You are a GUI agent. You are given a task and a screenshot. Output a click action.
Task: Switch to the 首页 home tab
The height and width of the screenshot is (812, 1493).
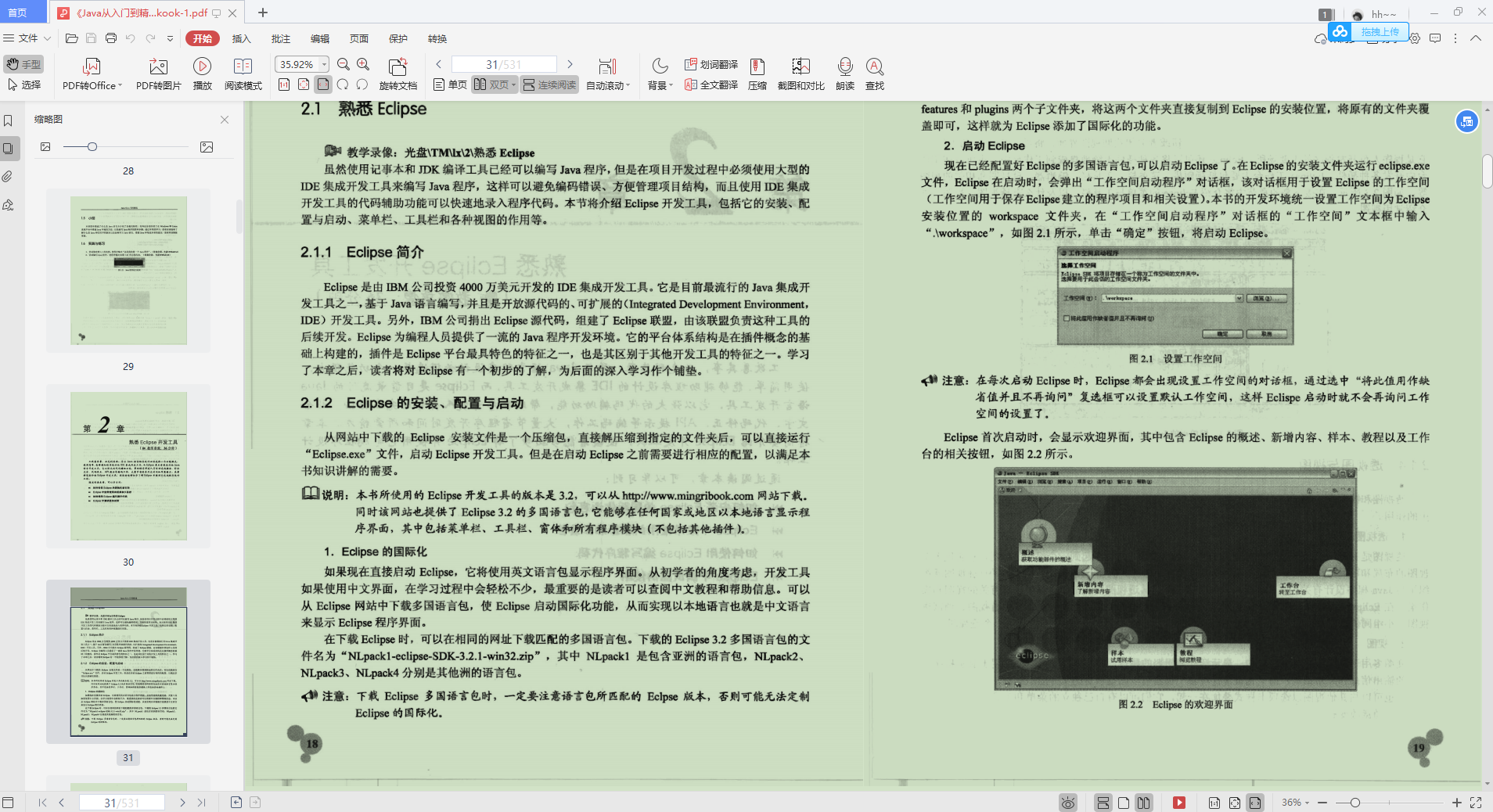click(23, 13)
